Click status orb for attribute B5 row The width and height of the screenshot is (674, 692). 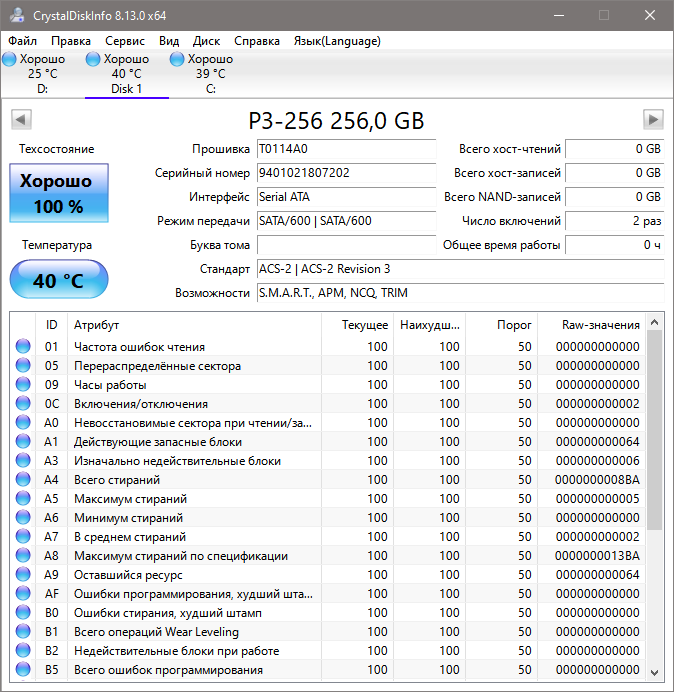(23, 670)
